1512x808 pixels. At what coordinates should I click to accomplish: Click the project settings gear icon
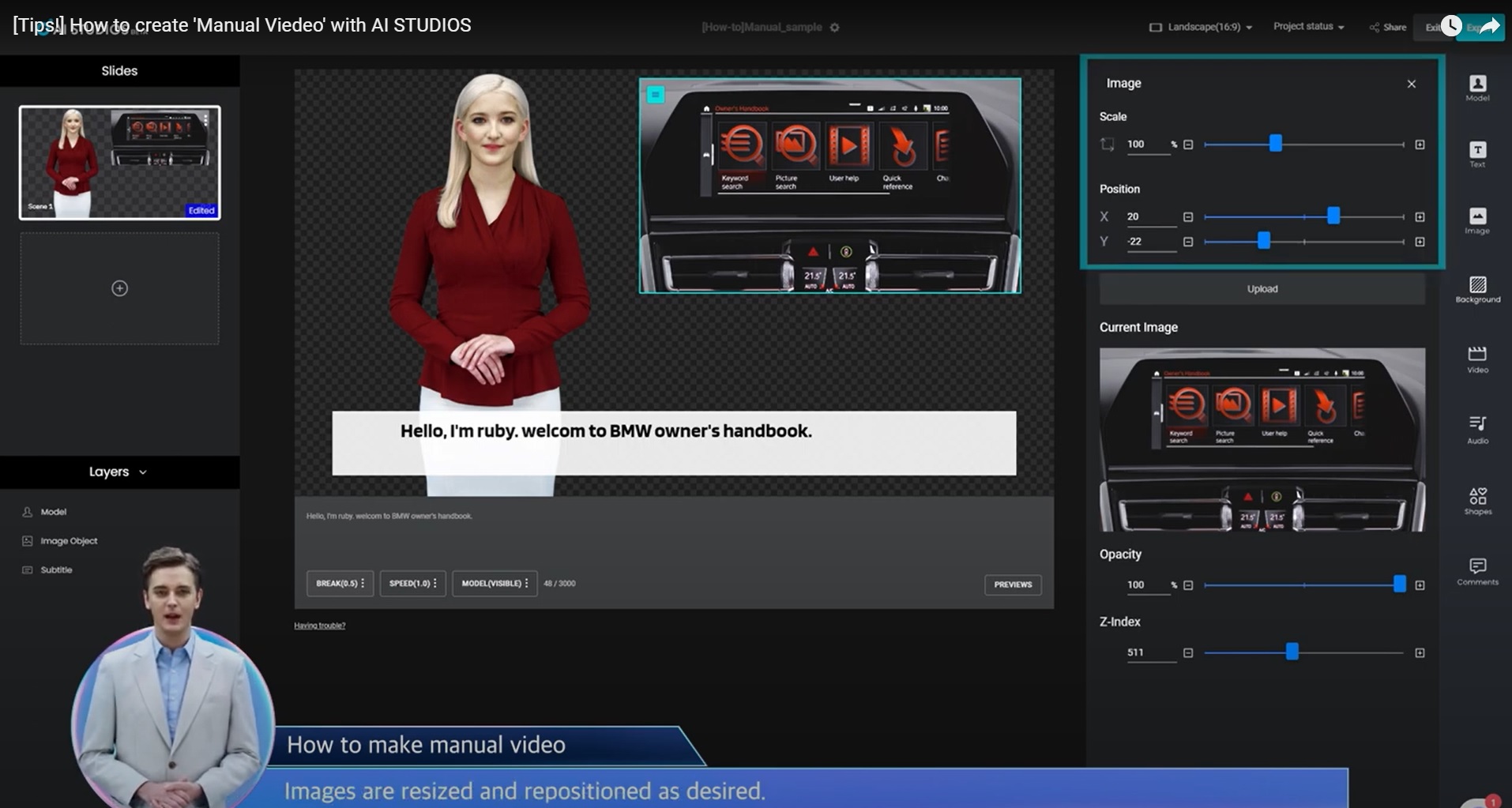[x=835, y=28]
